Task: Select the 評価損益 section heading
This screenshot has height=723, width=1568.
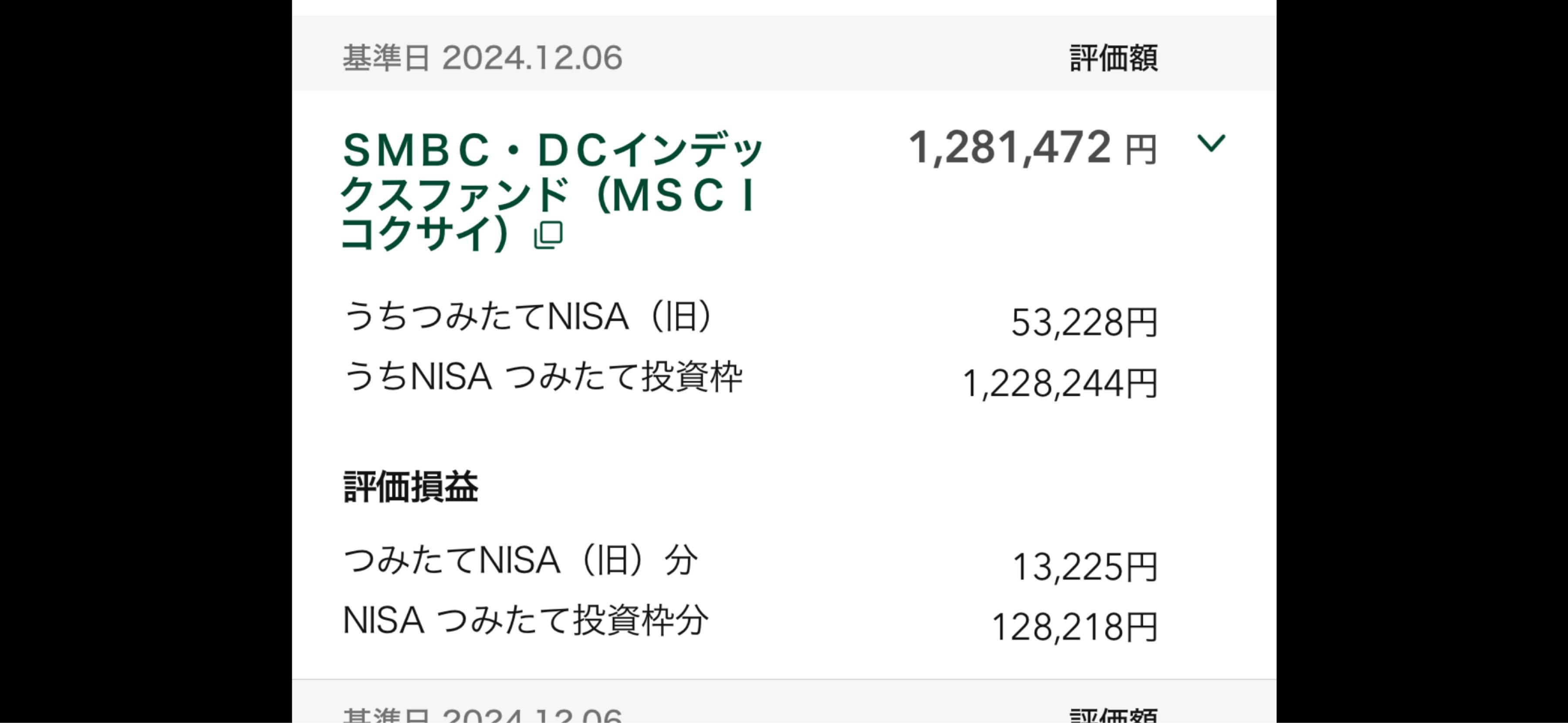Action: click(411, 487)
